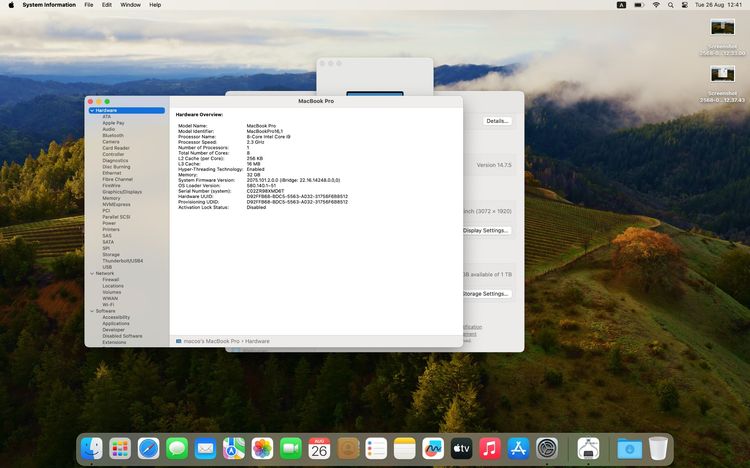Open the App Store from Dock
The image size is (750, 468).
518,449
